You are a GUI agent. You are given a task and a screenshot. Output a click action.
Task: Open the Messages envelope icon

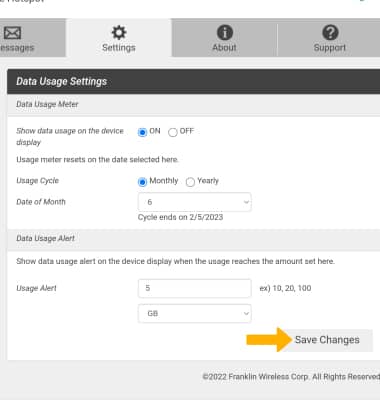(12, 33)
